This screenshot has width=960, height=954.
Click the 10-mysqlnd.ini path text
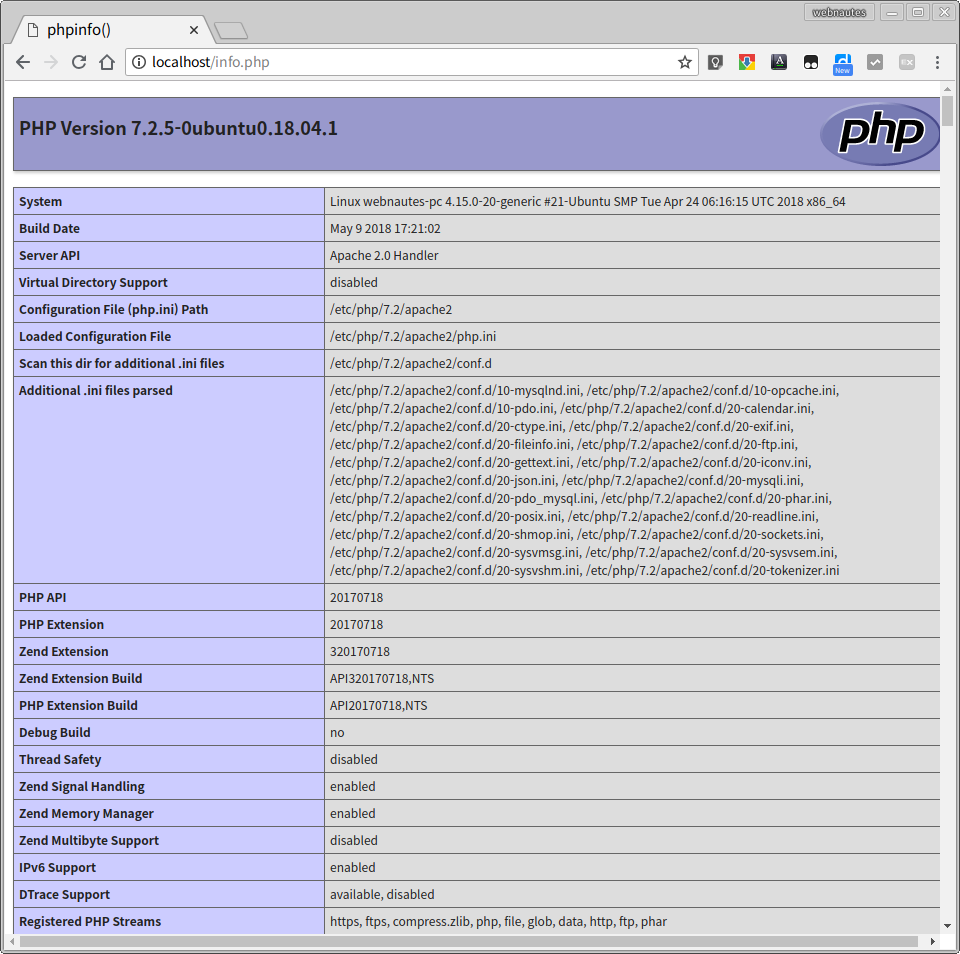click(x=455, y=390)
